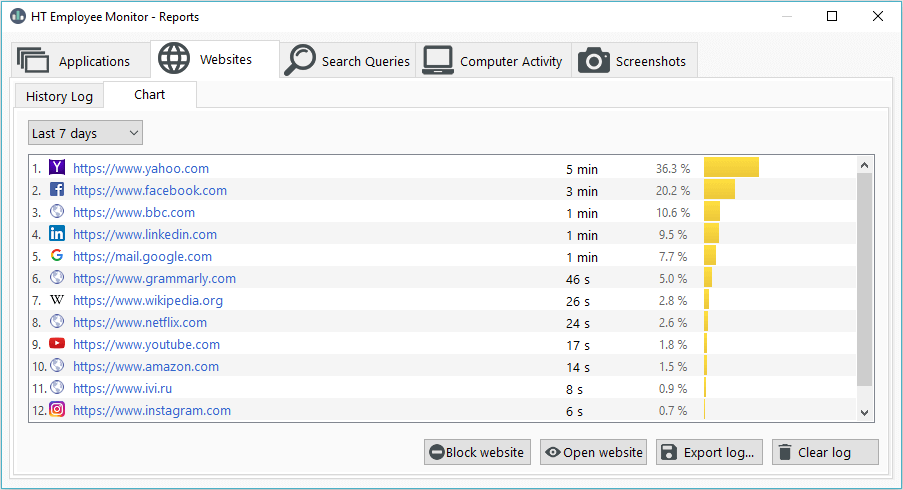Click the Instagram favicon in row 12
Image resolution: width=903 pixels, height=490 pixels.
[x=56, y=409]
